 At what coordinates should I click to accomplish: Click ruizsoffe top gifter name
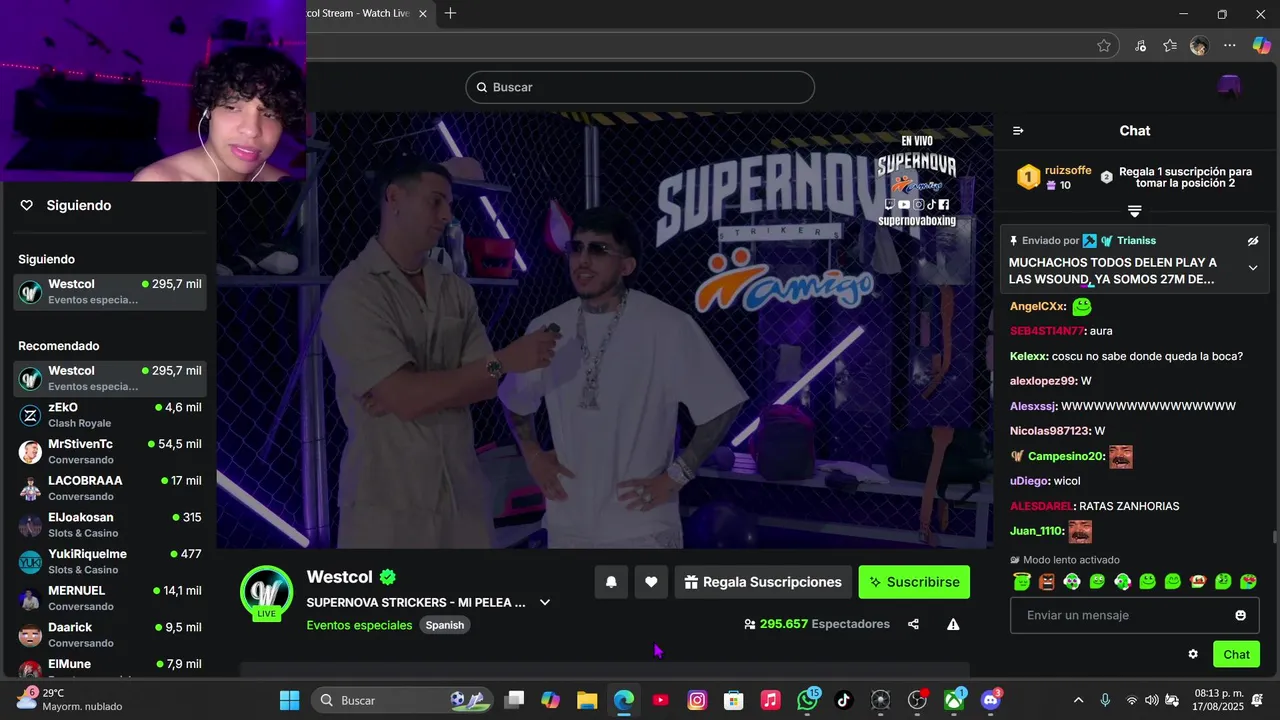[x=1068, y=171]
